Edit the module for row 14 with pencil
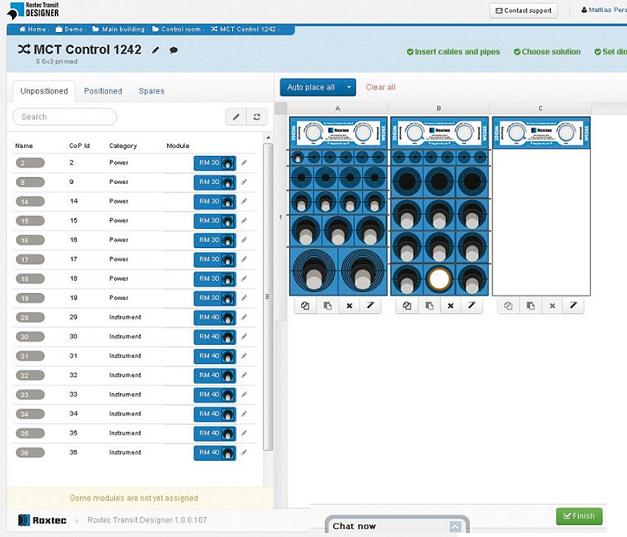Viewport: 627px width, 537px height. click(244, 201)
